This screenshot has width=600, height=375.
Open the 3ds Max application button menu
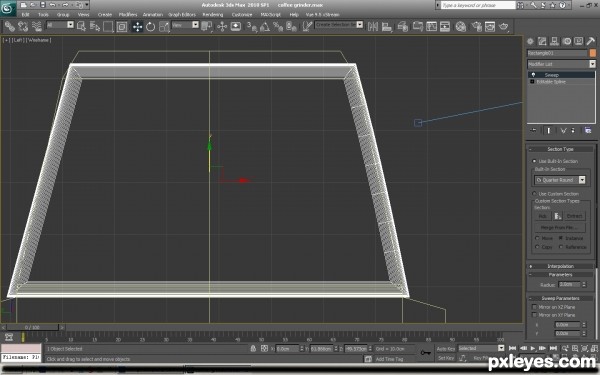(7, 8)
